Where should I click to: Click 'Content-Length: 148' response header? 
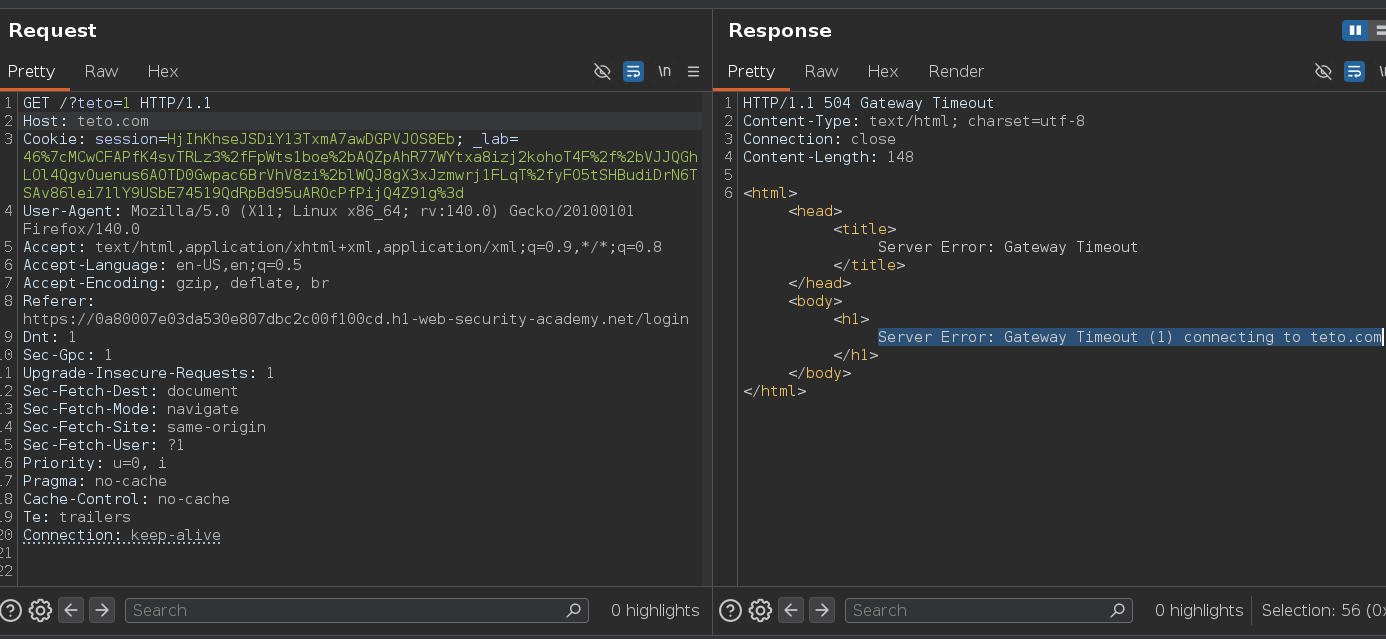click(x=828, y=157)
